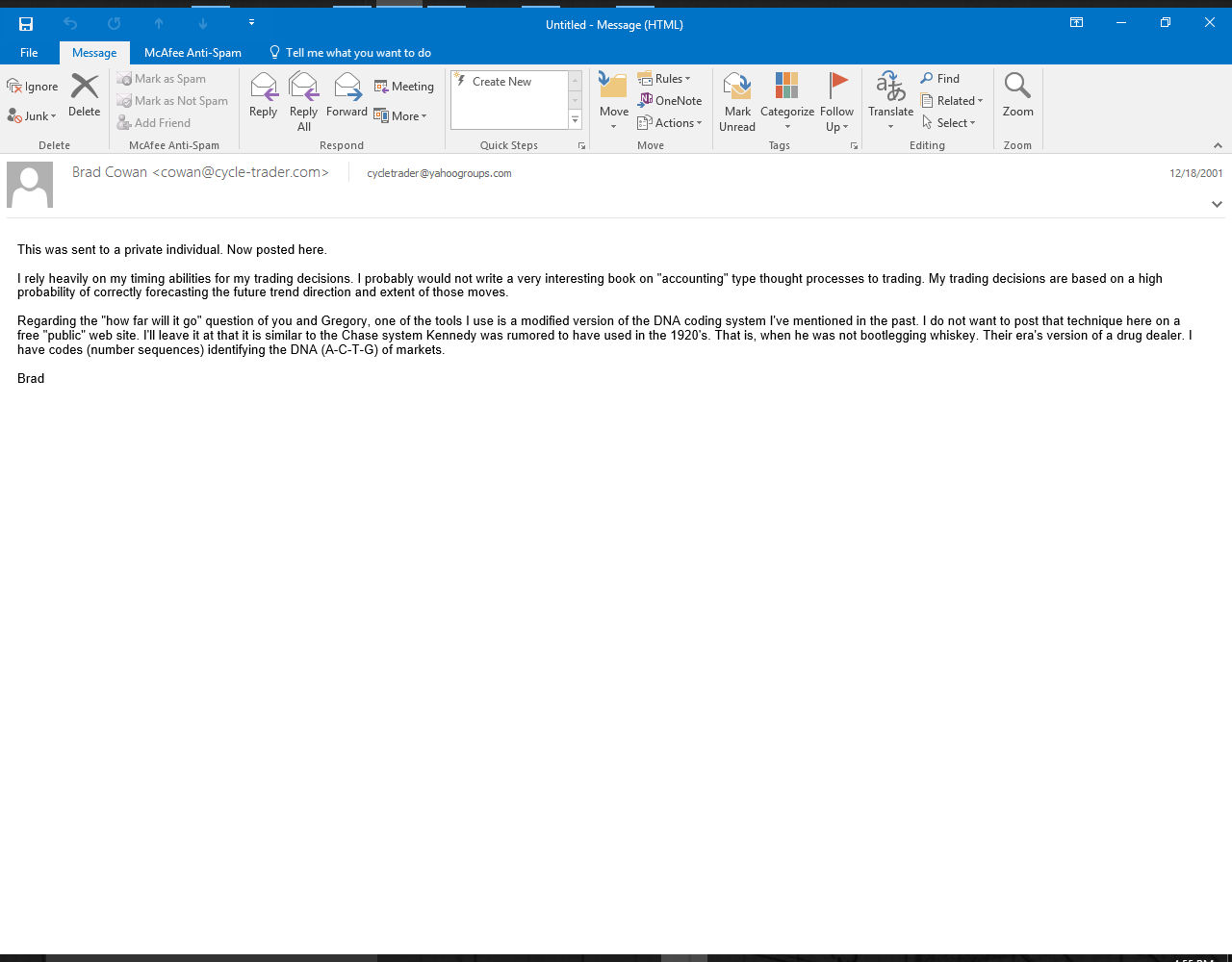Expand the message header chevron
1232x962 pixels.
1217,204
